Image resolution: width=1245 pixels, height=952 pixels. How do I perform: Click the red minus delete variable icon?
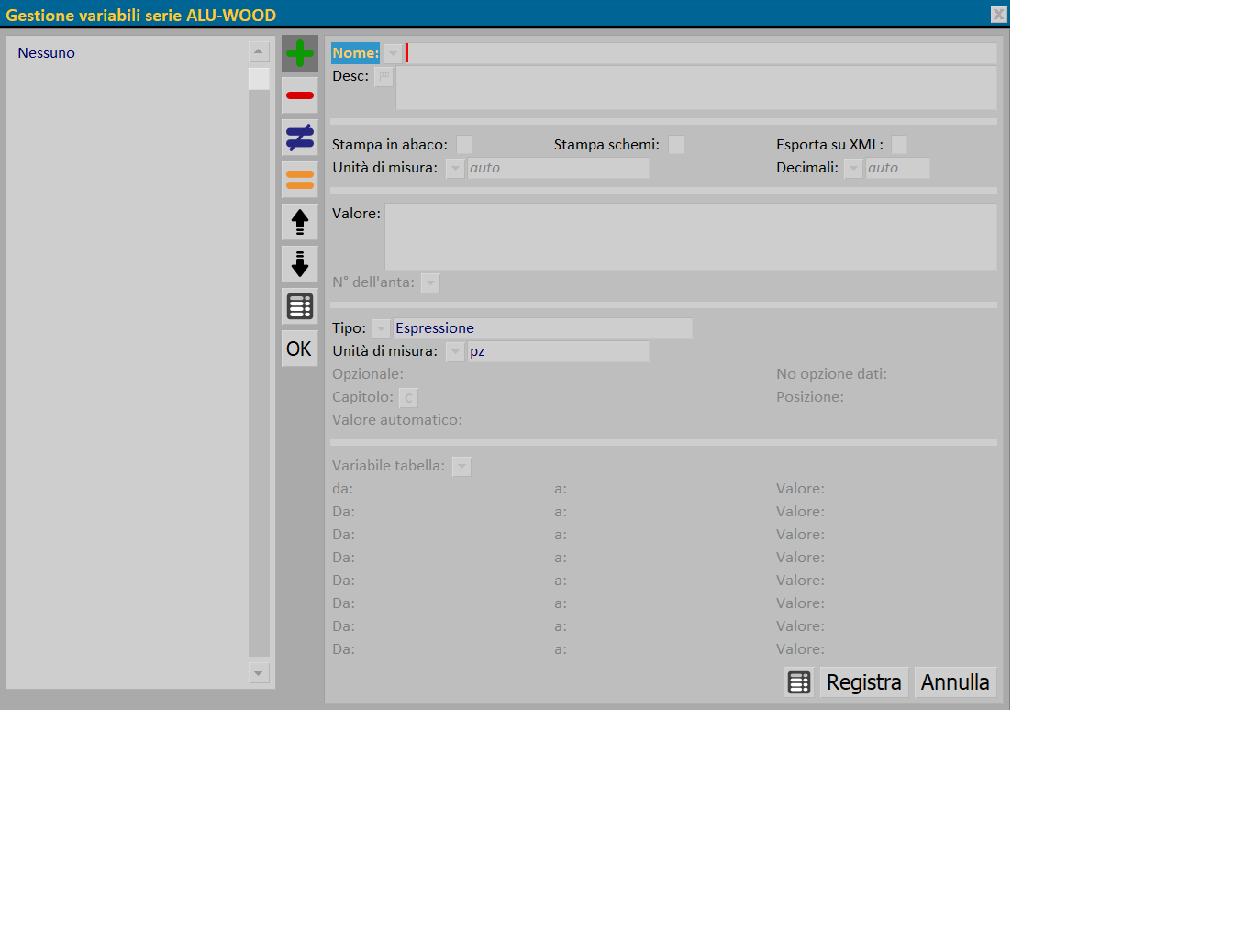tap(299, 95)
